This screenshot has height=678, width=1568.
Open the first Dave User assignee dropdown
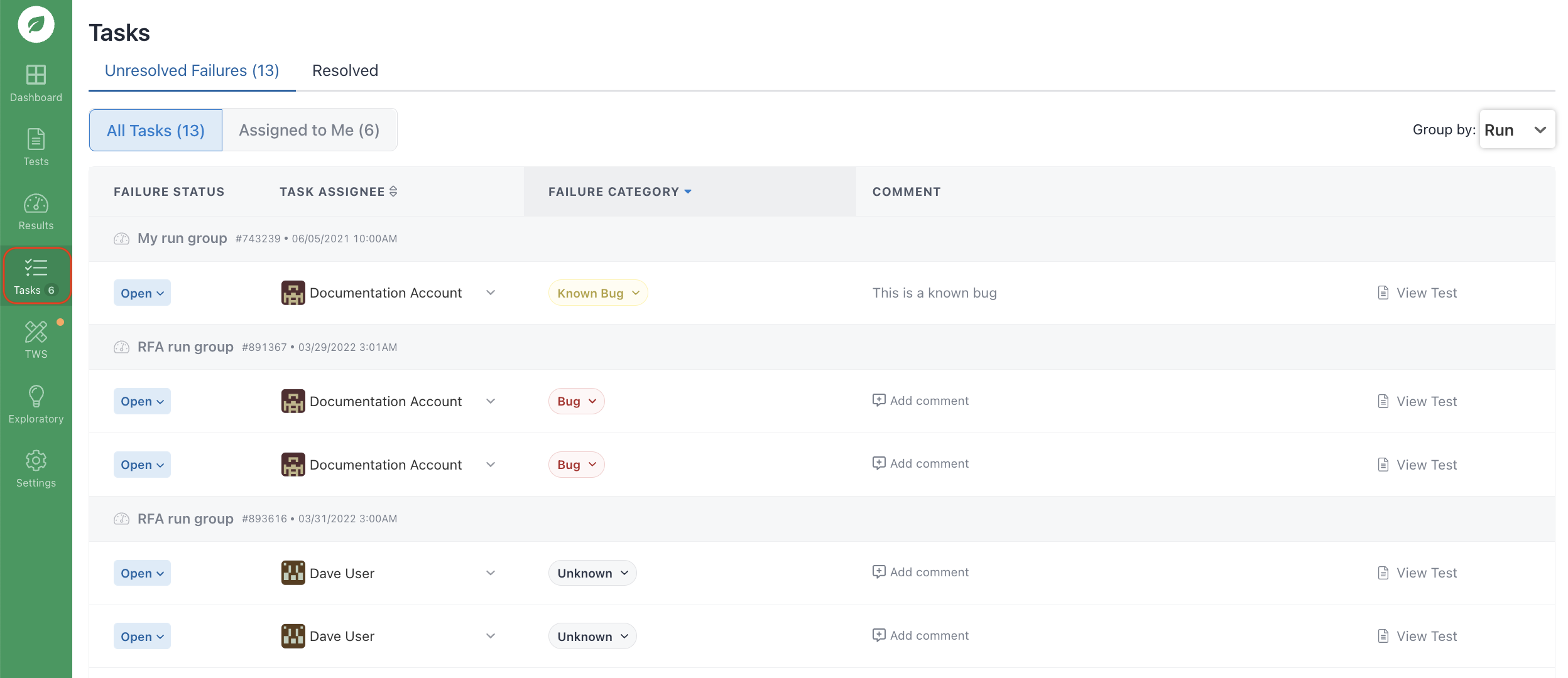(491, 573)
